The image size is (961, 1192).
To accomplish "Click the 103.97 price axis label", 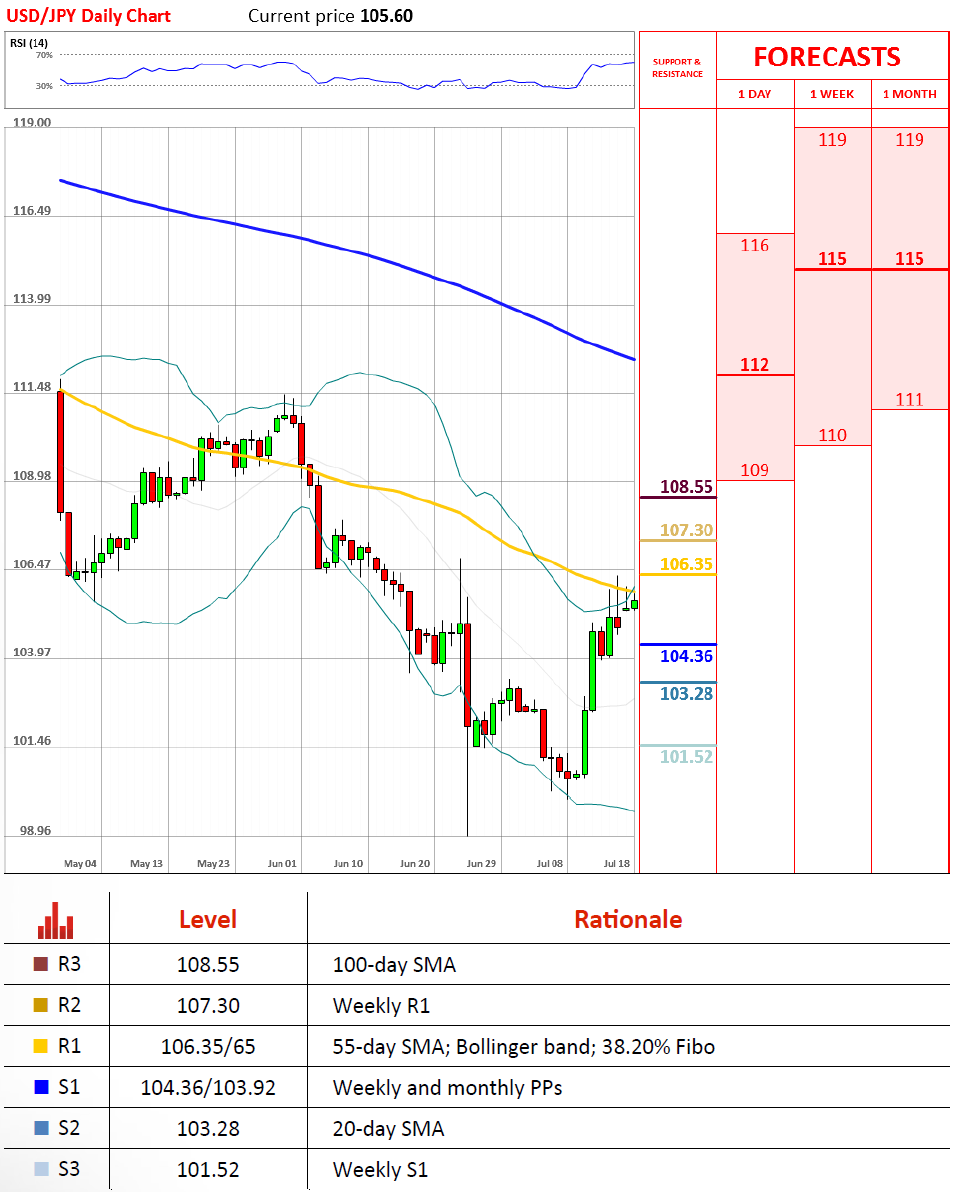I will 32,652.
